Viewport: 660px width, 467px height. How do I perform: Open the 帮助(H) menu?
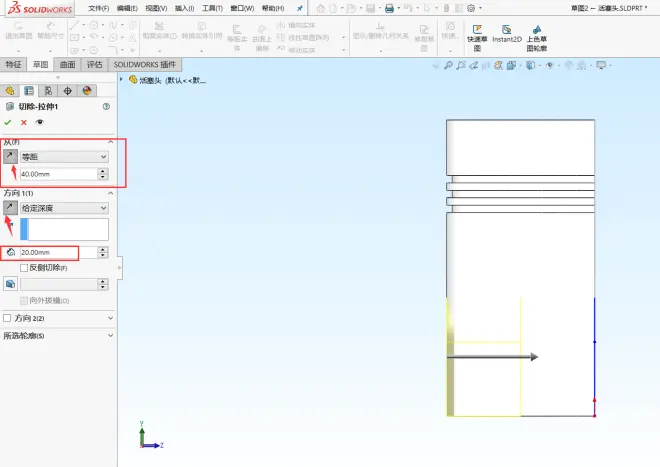273,8
